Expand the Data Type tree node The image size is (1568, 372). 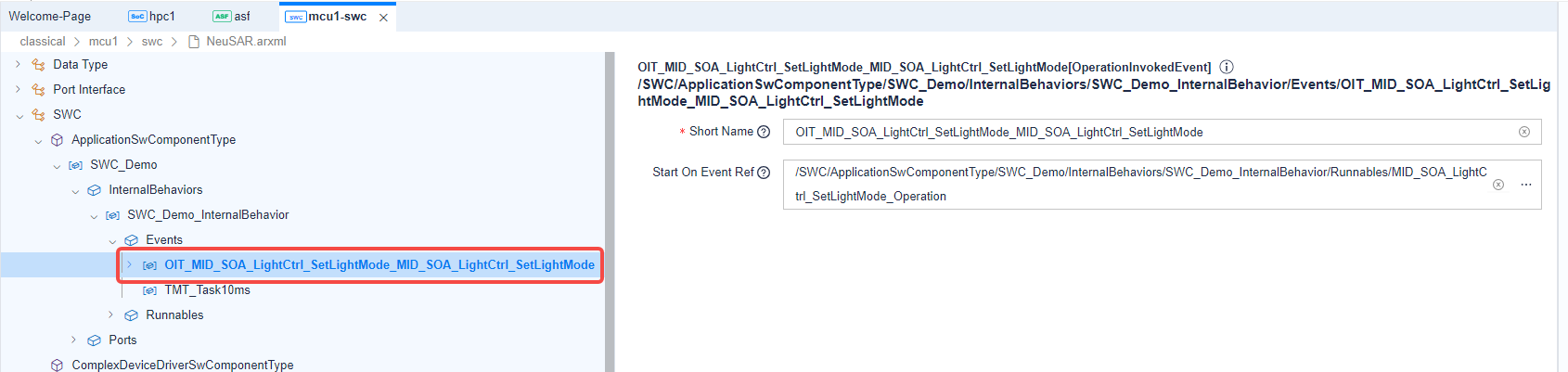(x=19, y=64)
